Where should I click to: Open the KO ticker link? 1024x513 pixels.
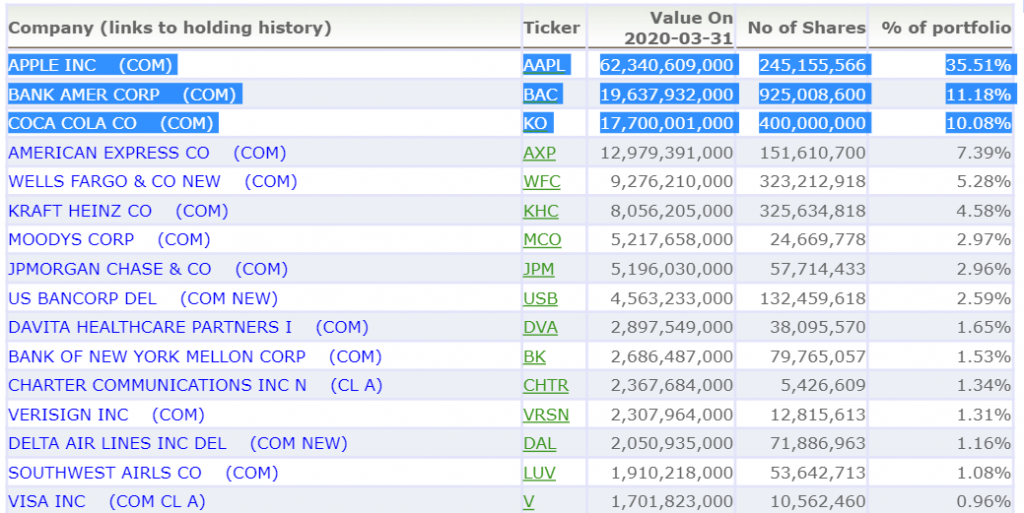coord(535,123)
